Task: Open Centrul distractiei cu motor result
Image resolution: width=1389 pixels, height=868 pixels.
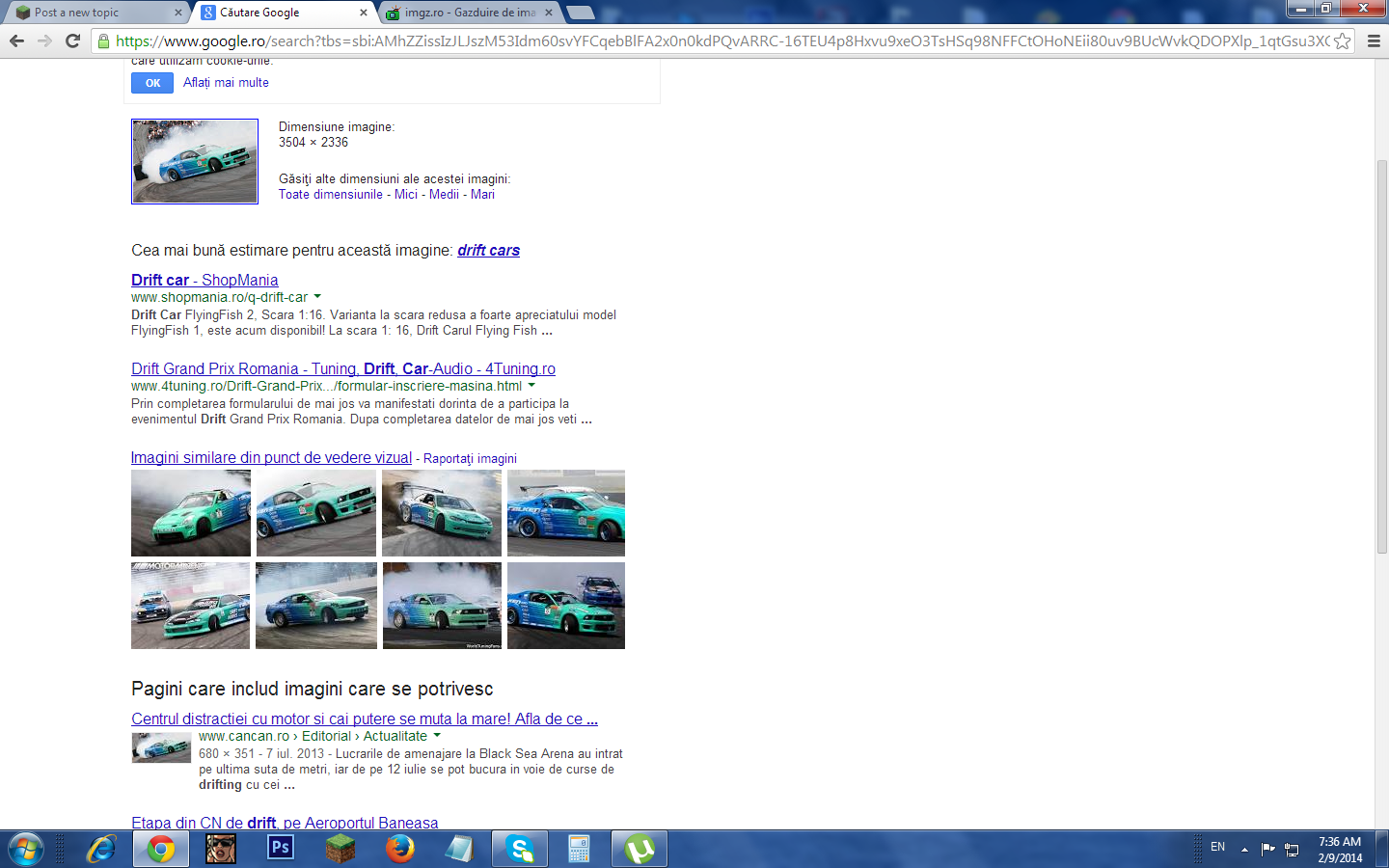Action: coord(365,719)
